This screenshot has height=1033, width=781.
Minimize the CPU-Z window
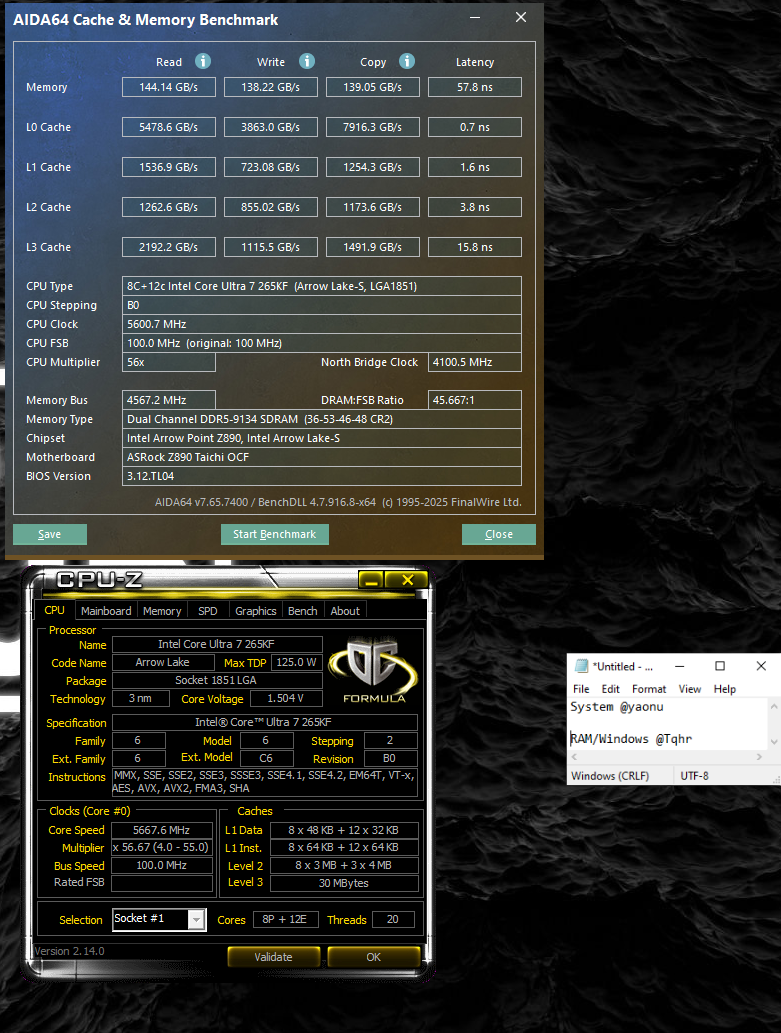[x=371, y=580]
